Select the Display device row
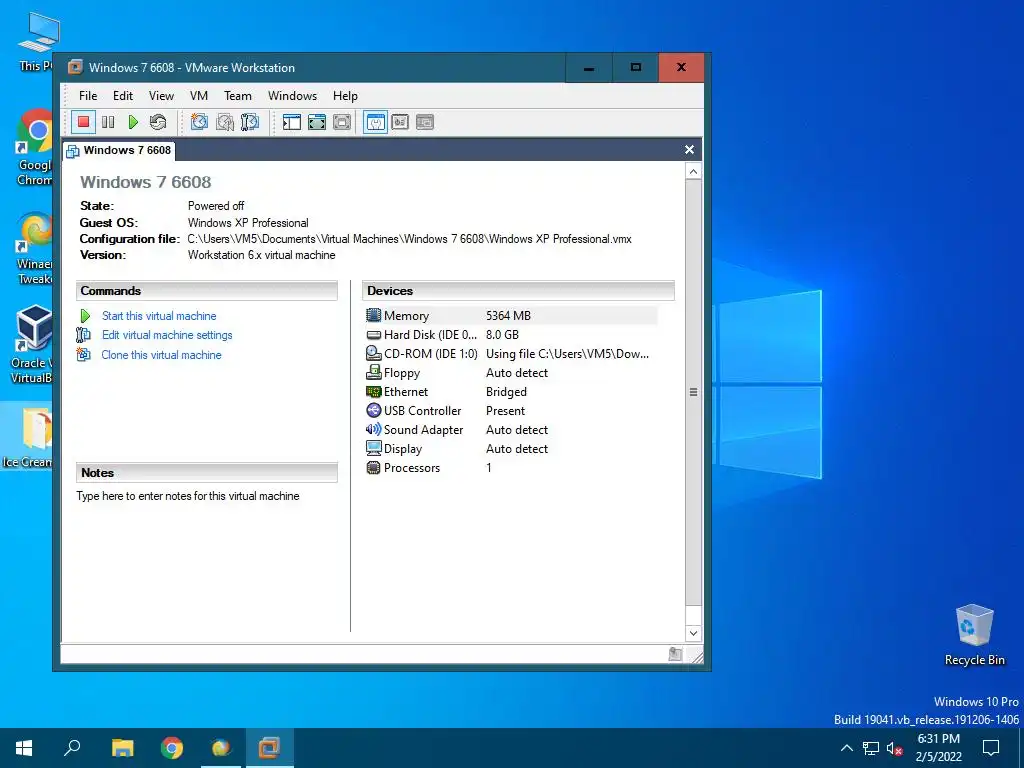Screen dimensions: 1024x768 point(511,449)
